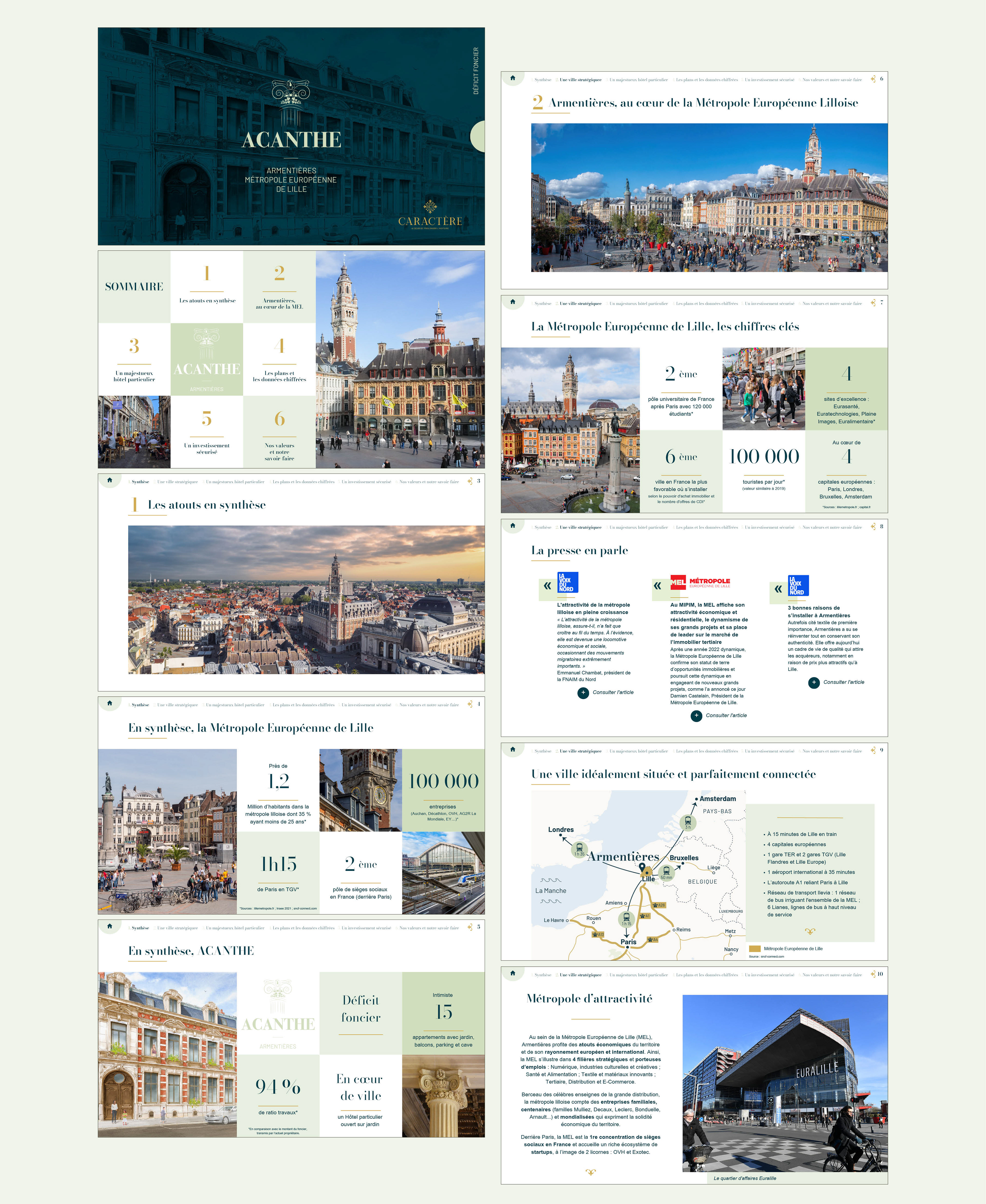Viewport: 986px width, 1204px height.
Task: Click the MEL Métropole Européenne de Lille logo
Action: (700, 582)
